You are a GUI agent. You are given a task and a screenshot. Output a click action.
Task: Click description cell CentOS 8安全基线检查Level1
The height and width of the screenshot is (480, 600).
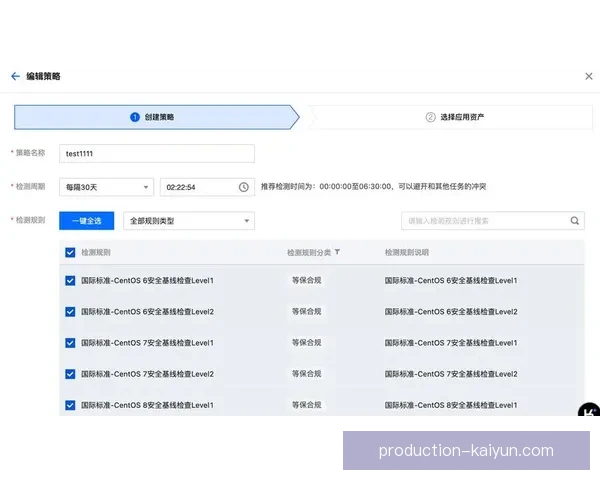[x=451, y=405]
